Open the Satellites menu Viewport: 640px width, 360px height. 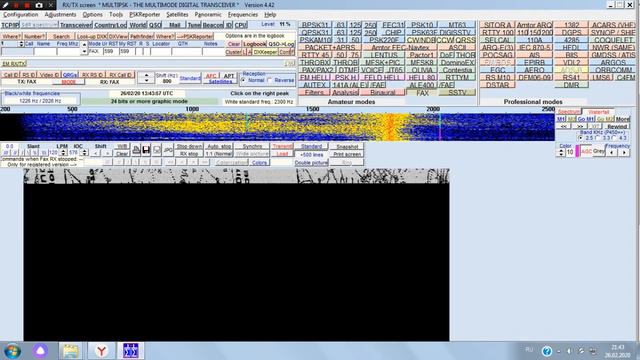(177, 14)
